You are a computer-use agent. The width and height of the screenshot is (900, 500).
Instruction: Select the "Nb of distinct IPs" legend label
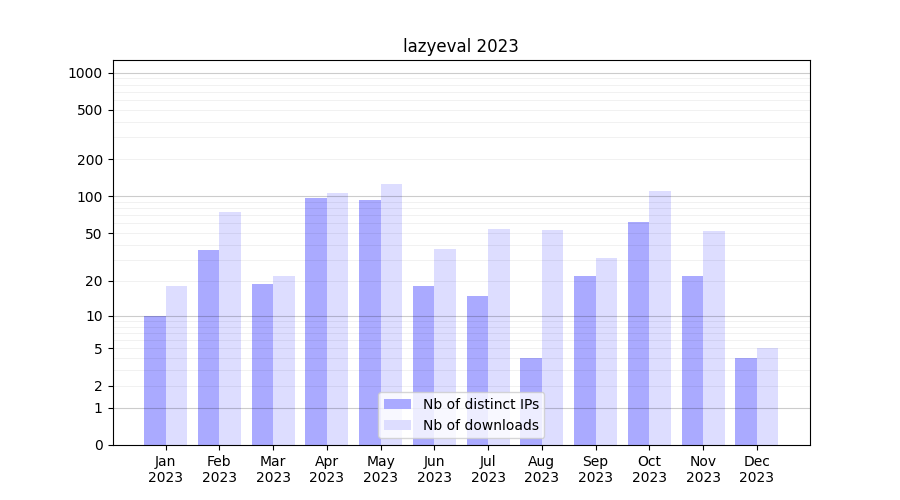point(480,404)
